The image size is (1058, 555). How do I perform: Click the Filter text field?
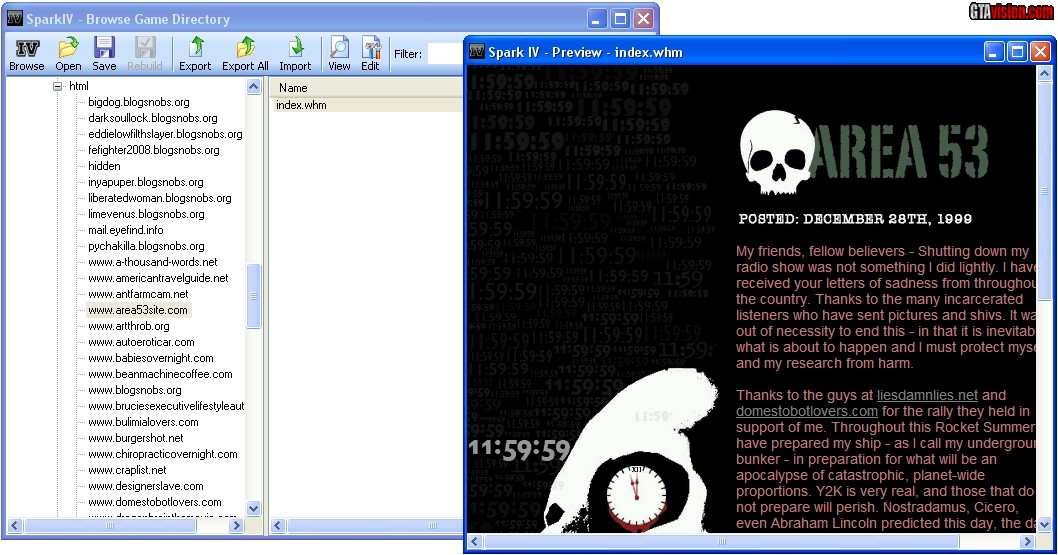pyautogui.click(x=444, y=54)
